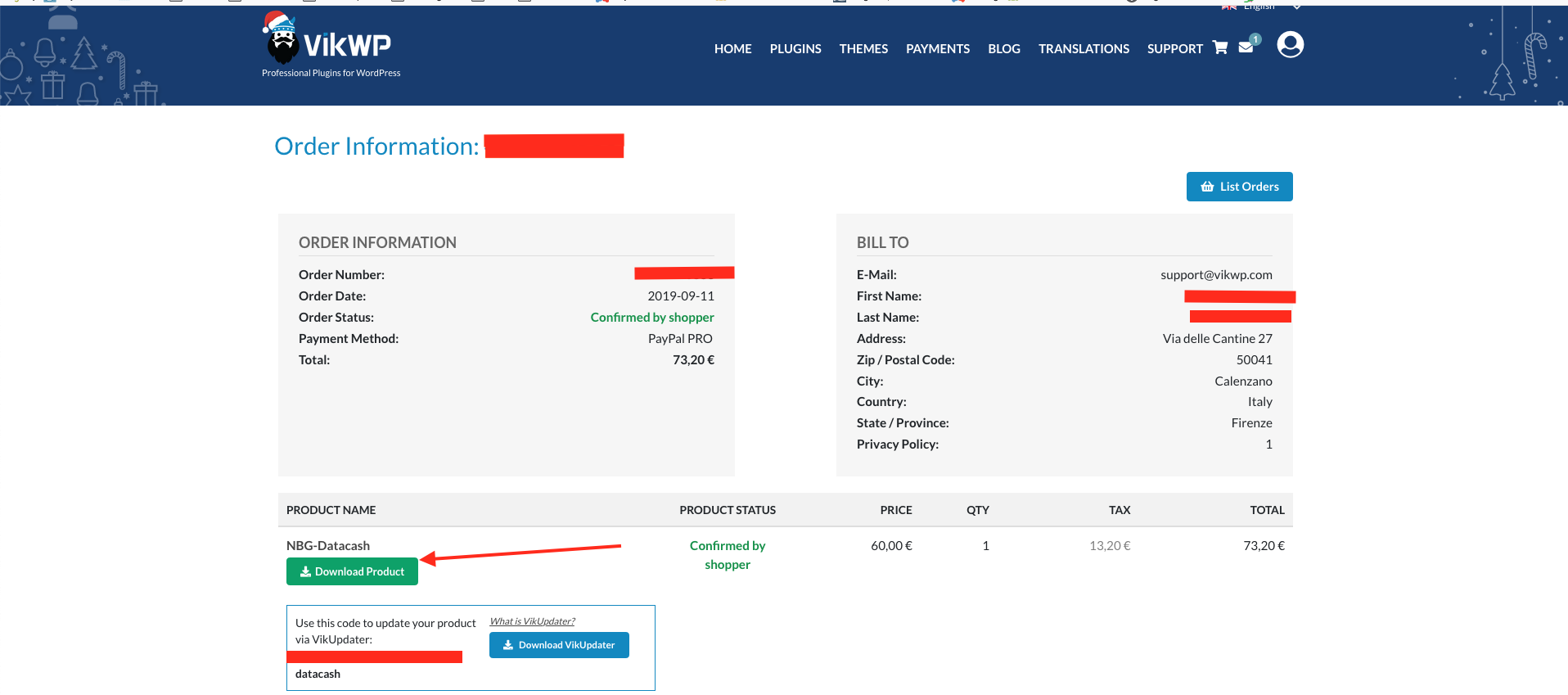Click the product price 60,00 €
Image resolution: width=1568 pixels, height=695 pixels.
coord(891,546)
